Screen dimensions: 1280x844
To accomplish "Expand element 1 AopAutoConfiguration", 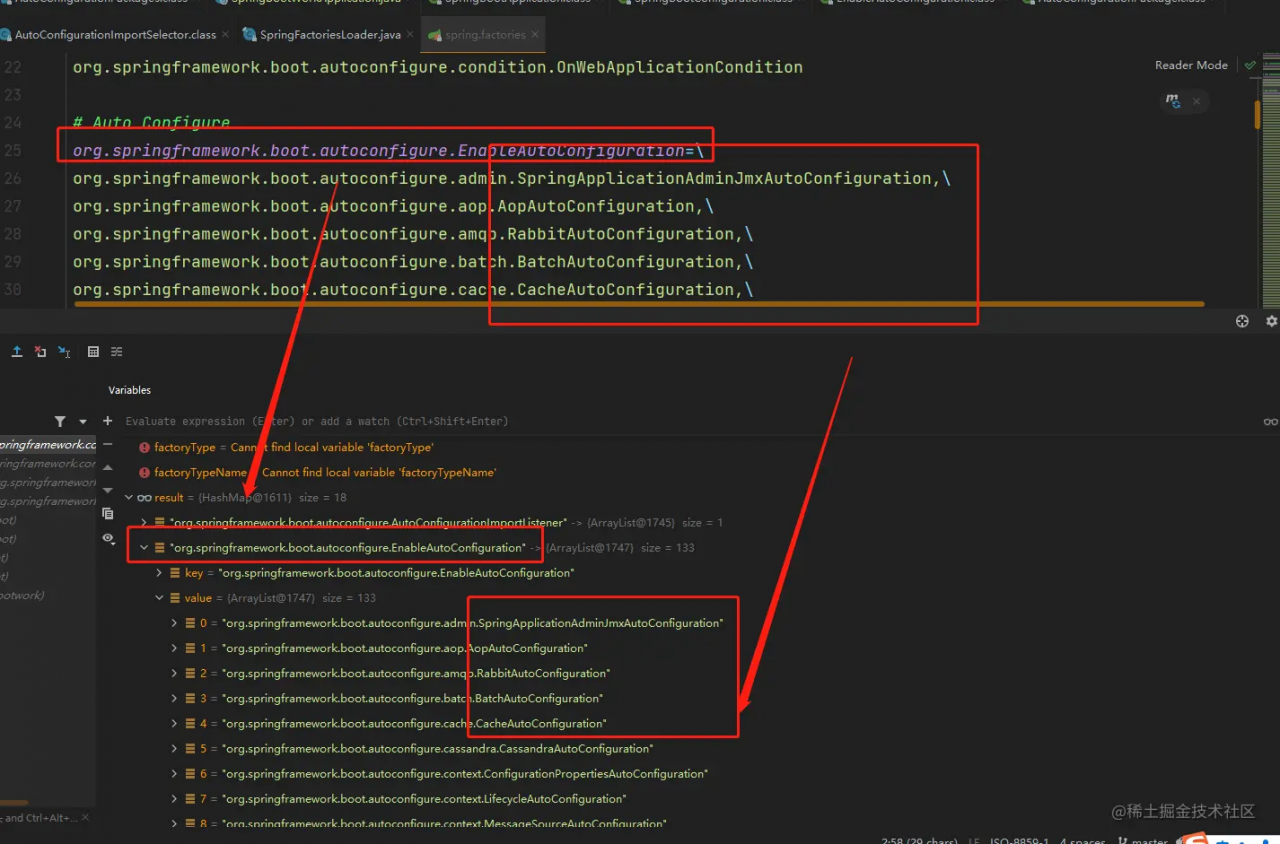I will [175, 648].
